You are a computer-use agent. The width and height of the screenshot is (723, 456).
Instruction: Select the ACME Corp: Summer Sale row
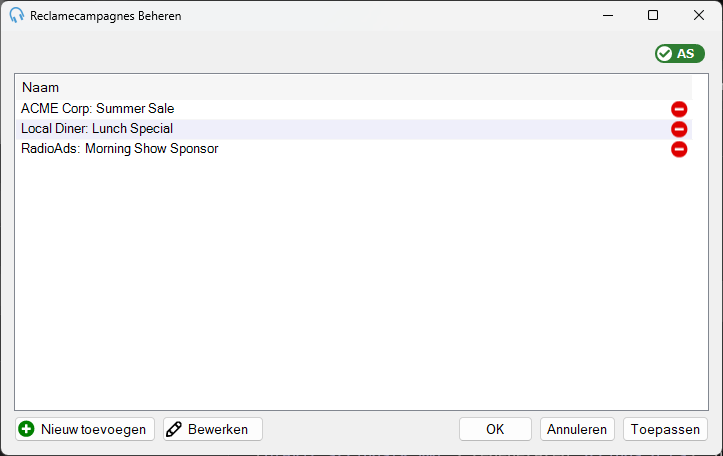[354, 109]
